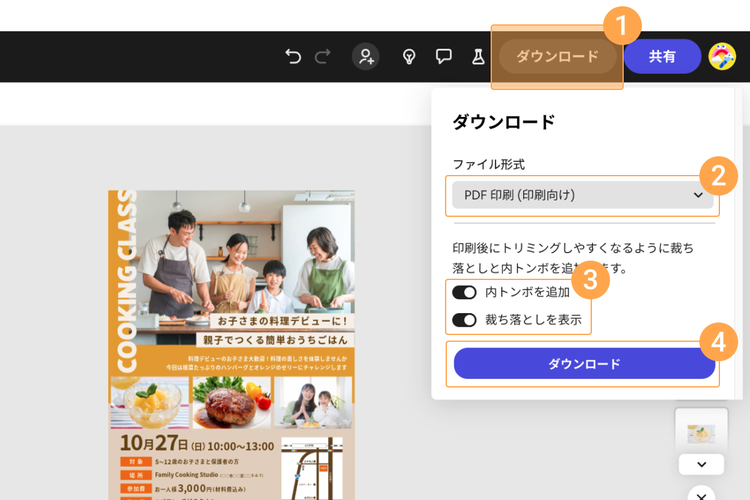
Task: Select the page thumbnail preview
Action: [701, 432]
